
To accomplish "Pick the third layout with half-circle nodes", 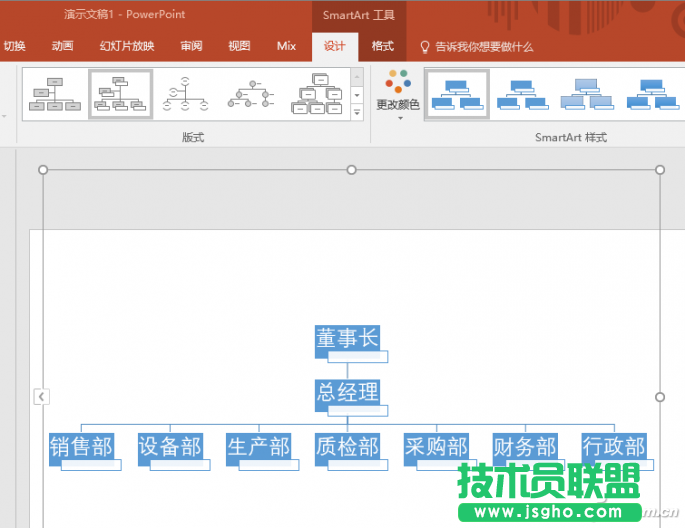I will click(185, 94).
